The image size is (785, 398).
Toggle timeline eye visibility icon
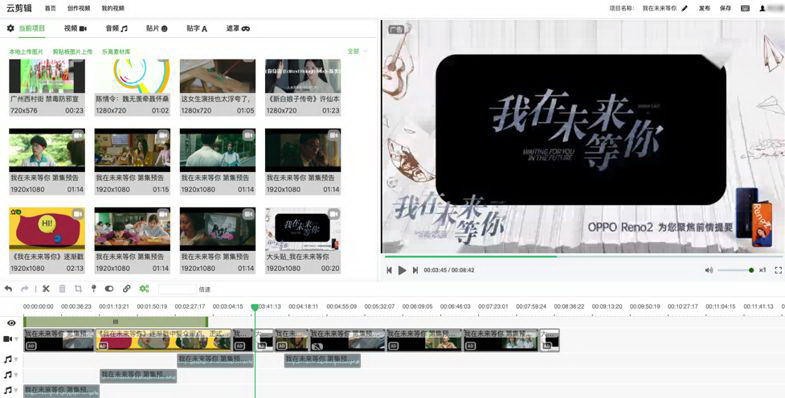(x=11, y=323)
